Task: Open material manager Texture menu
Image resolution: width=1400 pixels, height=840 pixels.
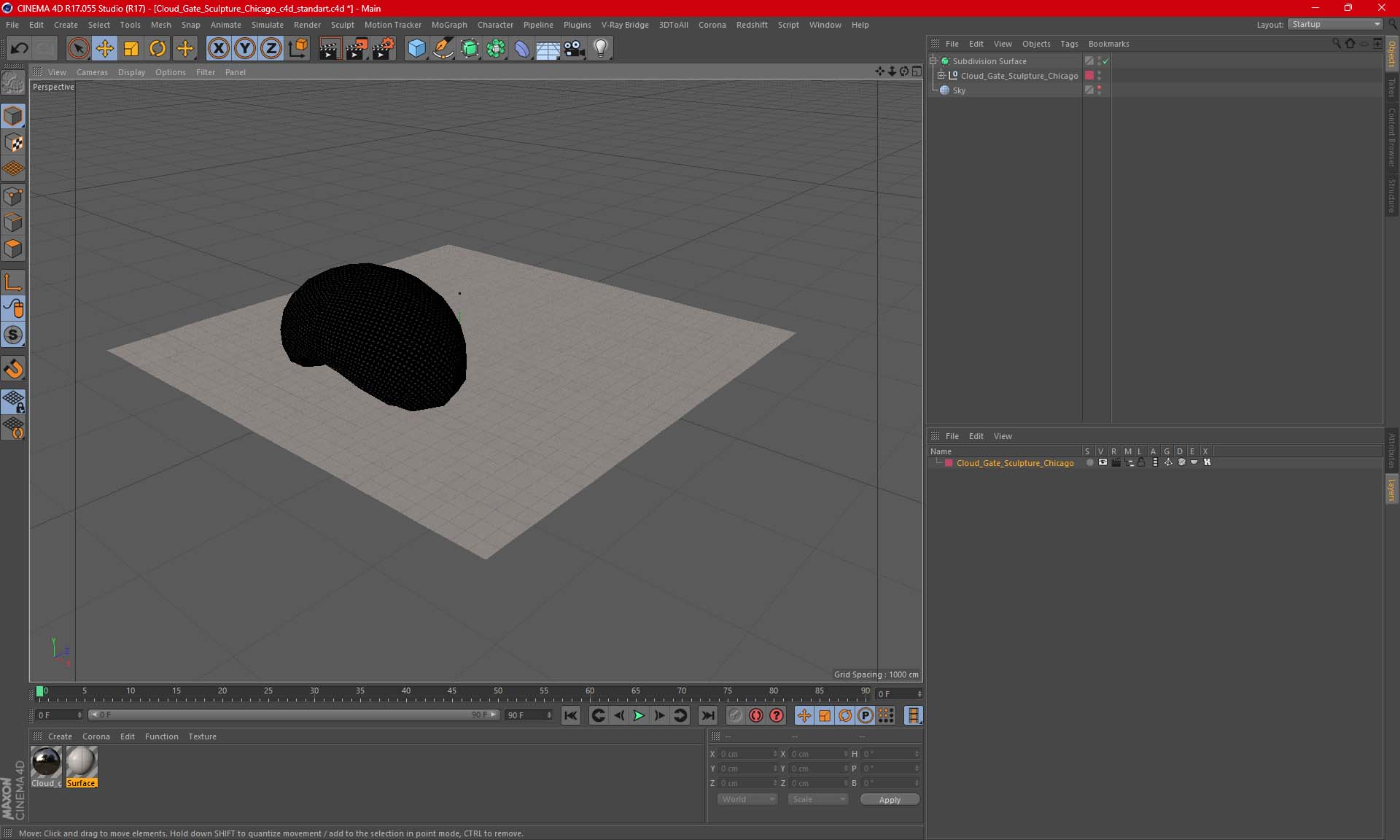Action: tap(202, 736)
